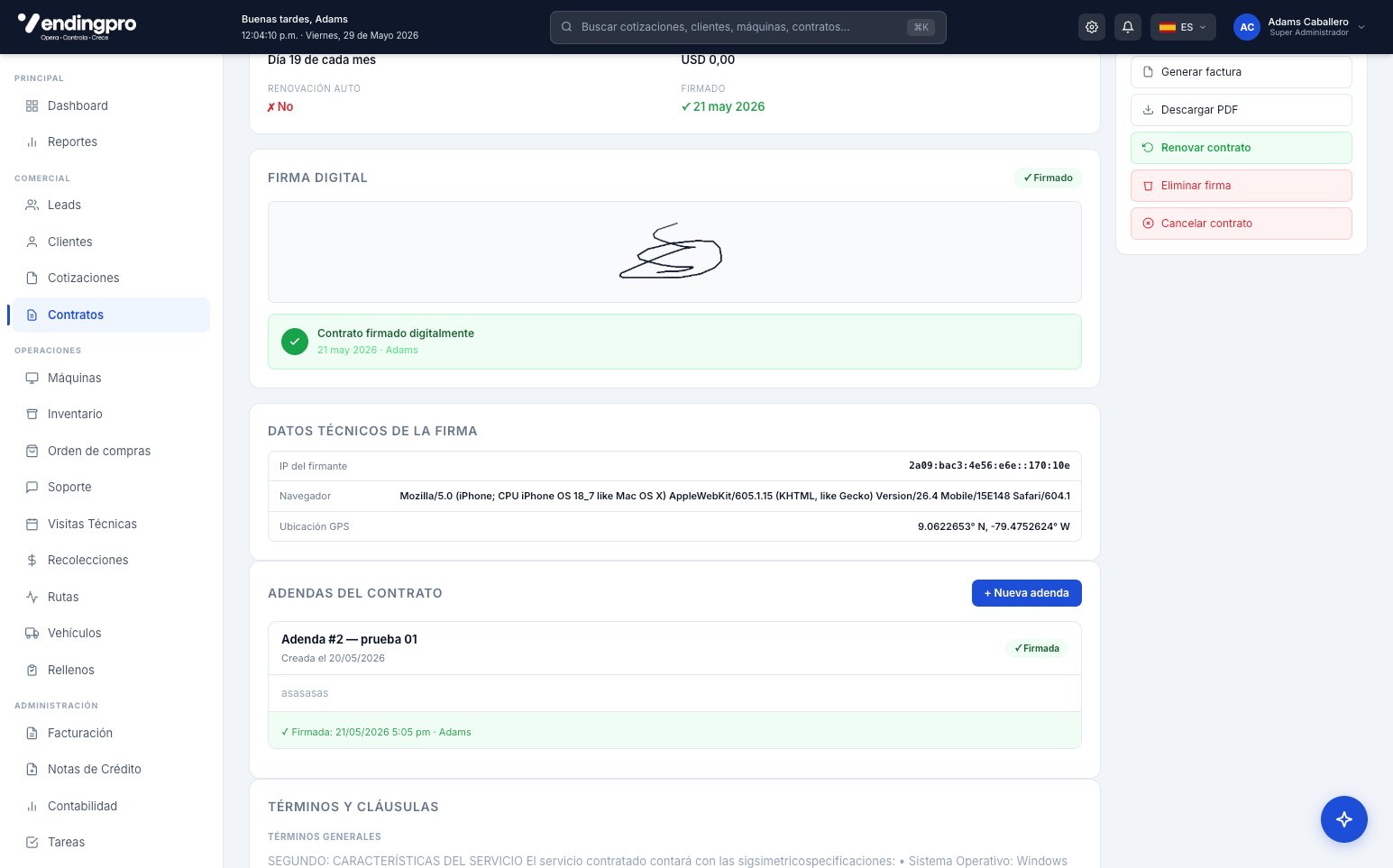The height and width of the screenshot is (868, 1393).
Task: Click the green check circle icon
Action: 295,342
